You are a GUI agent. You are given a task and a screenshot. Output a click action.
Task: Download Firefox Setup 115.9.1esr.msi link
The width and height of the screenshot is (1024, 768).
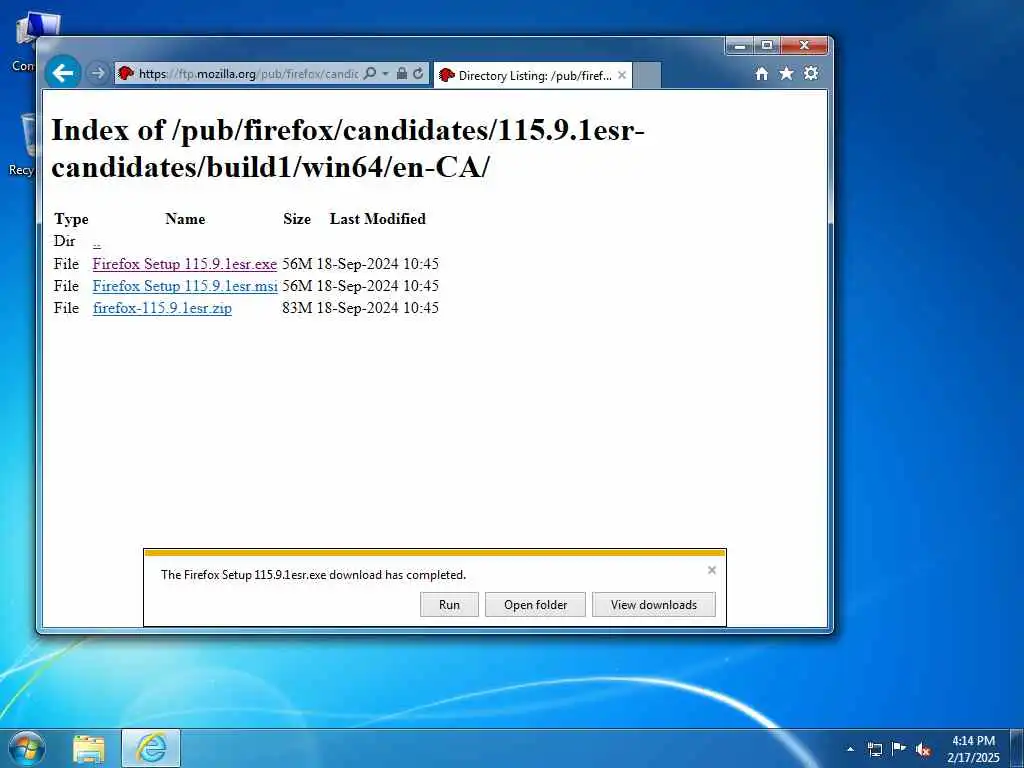[185, 286]
